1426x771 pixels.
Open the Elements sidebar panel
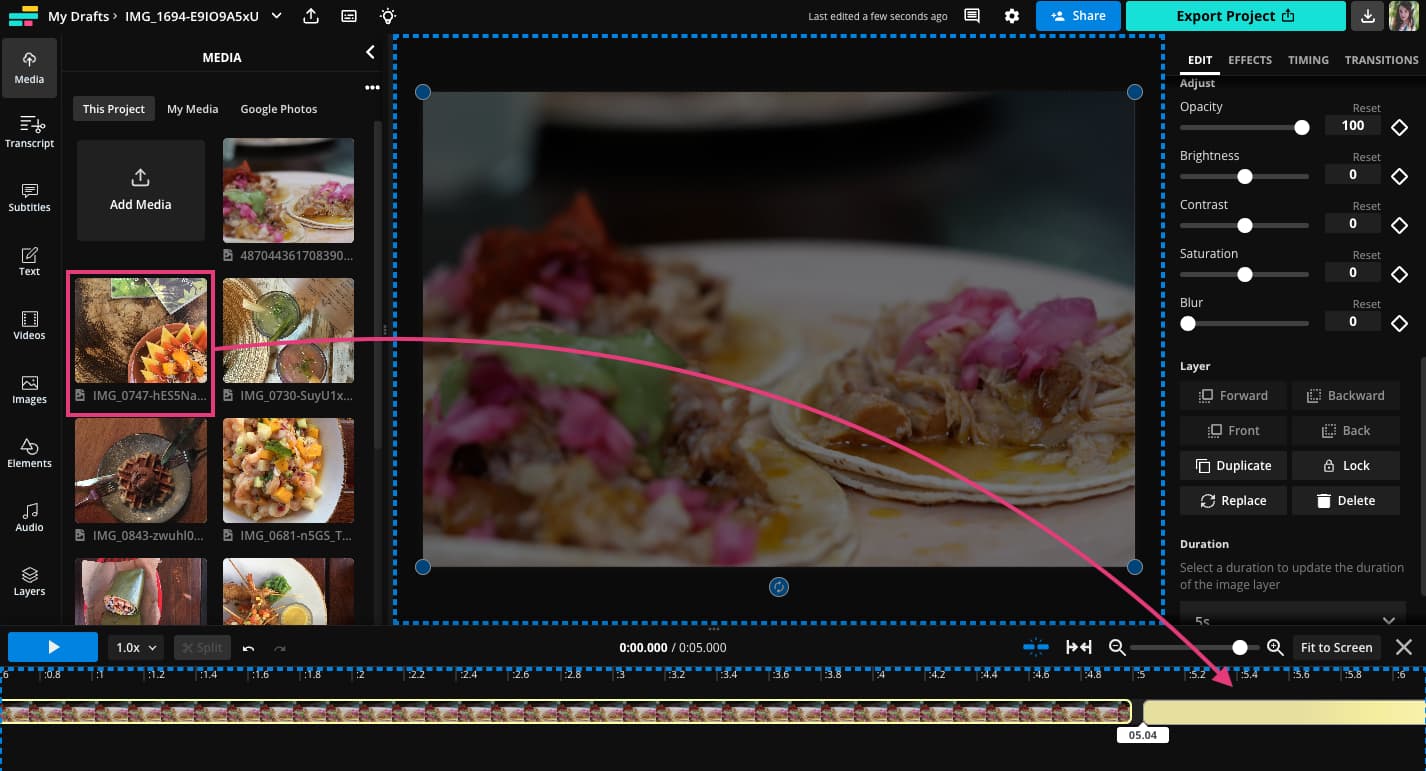(29, 452)
